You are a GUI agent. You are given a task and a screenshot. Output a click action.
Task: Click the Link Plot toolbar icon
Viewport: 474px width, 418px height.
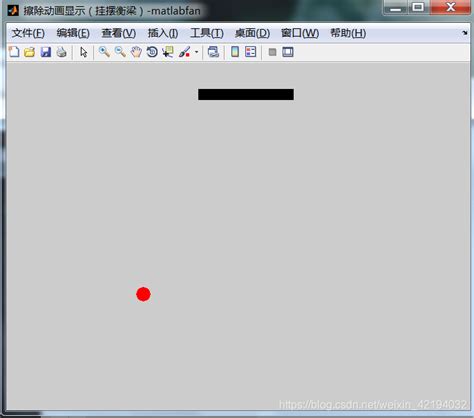click(213, 52)
